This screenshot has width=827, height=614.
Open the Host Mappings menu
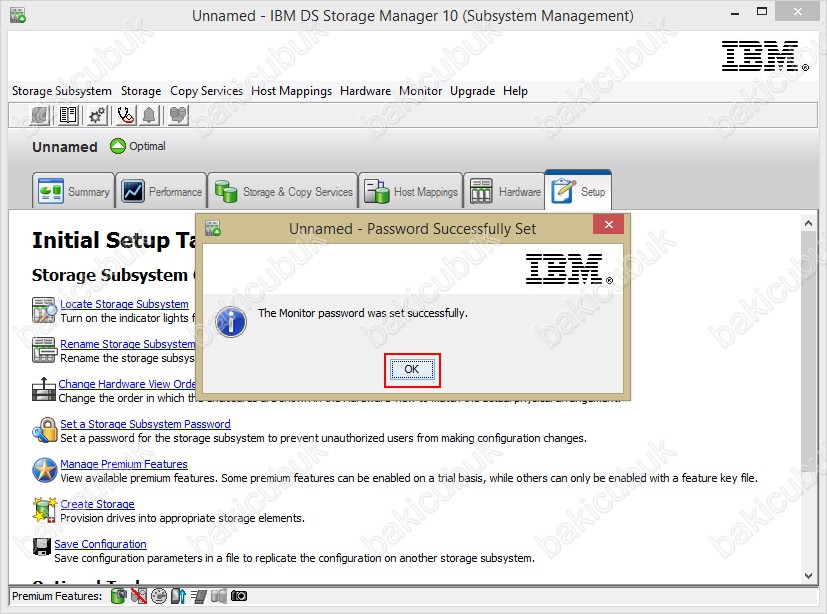(x=291, y=91)
